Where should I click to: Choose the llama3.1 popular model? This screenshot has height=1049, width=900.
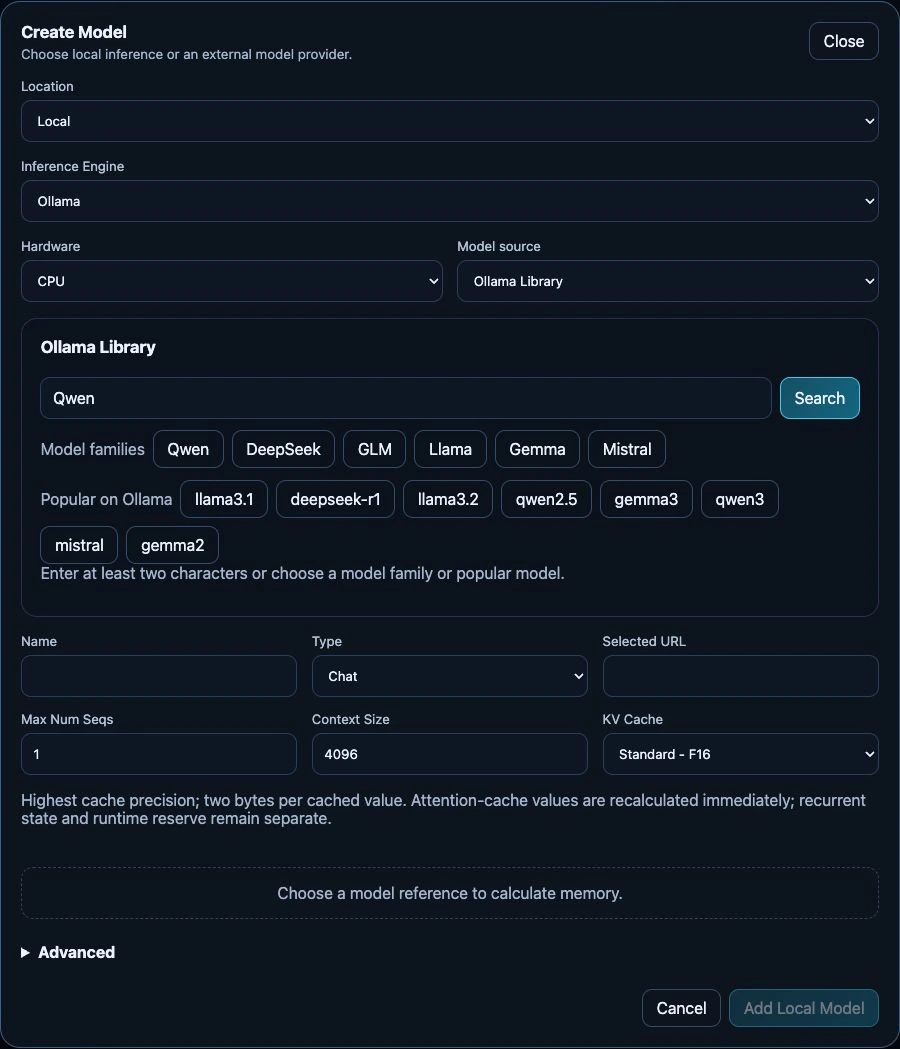click(x=224, y=499)
